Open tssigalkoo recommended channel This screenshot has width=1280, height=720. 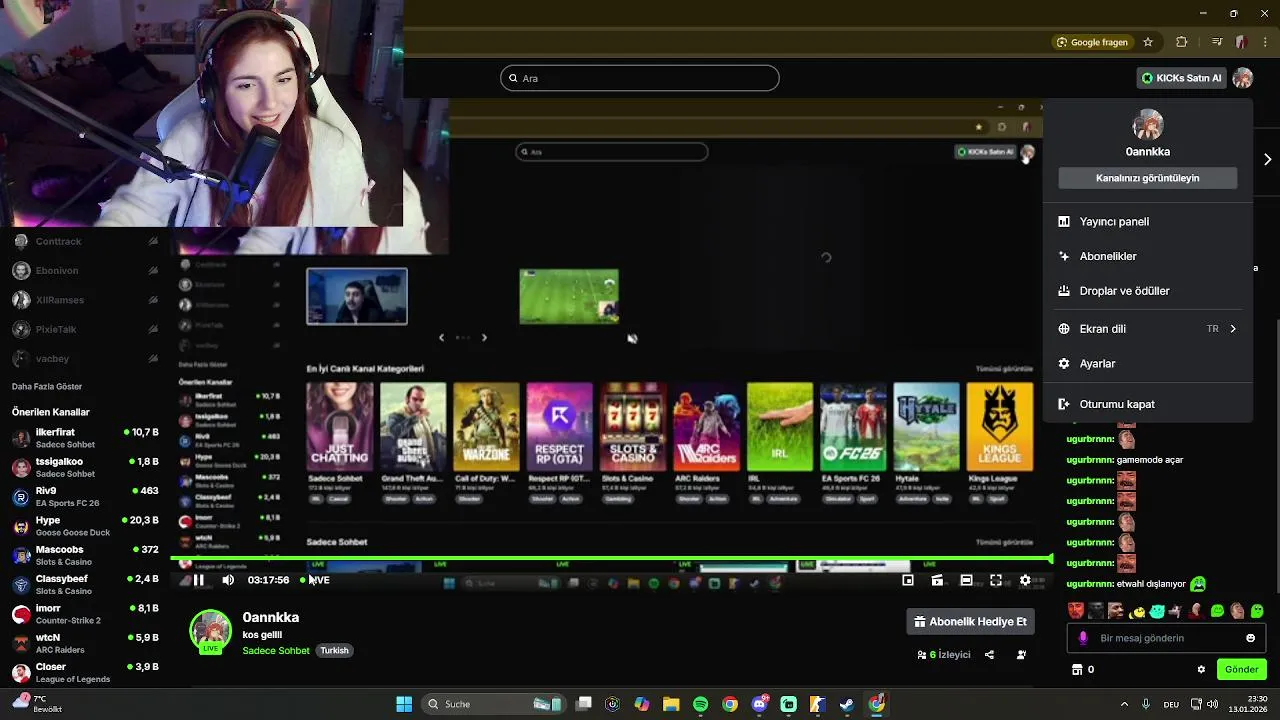click(x=85, y=467)
